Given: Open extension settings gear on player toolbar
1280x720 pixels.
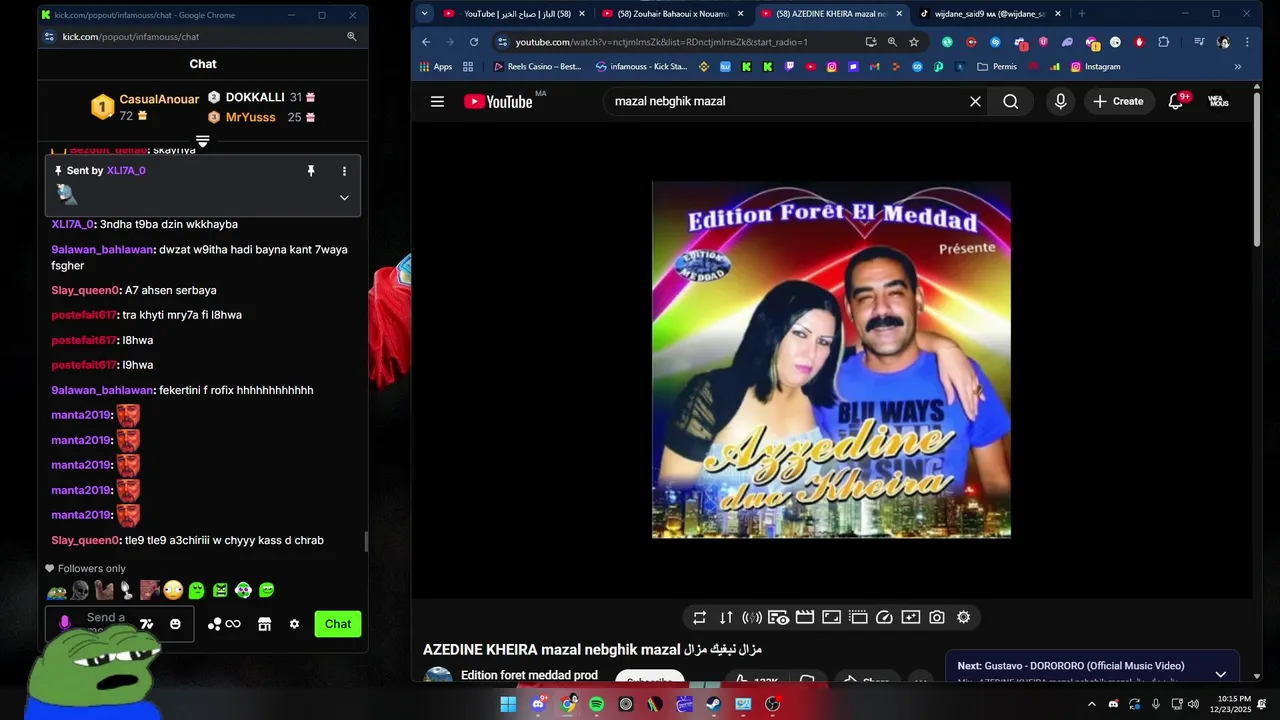Looking at the screenshot, I should tap(964, 617).
